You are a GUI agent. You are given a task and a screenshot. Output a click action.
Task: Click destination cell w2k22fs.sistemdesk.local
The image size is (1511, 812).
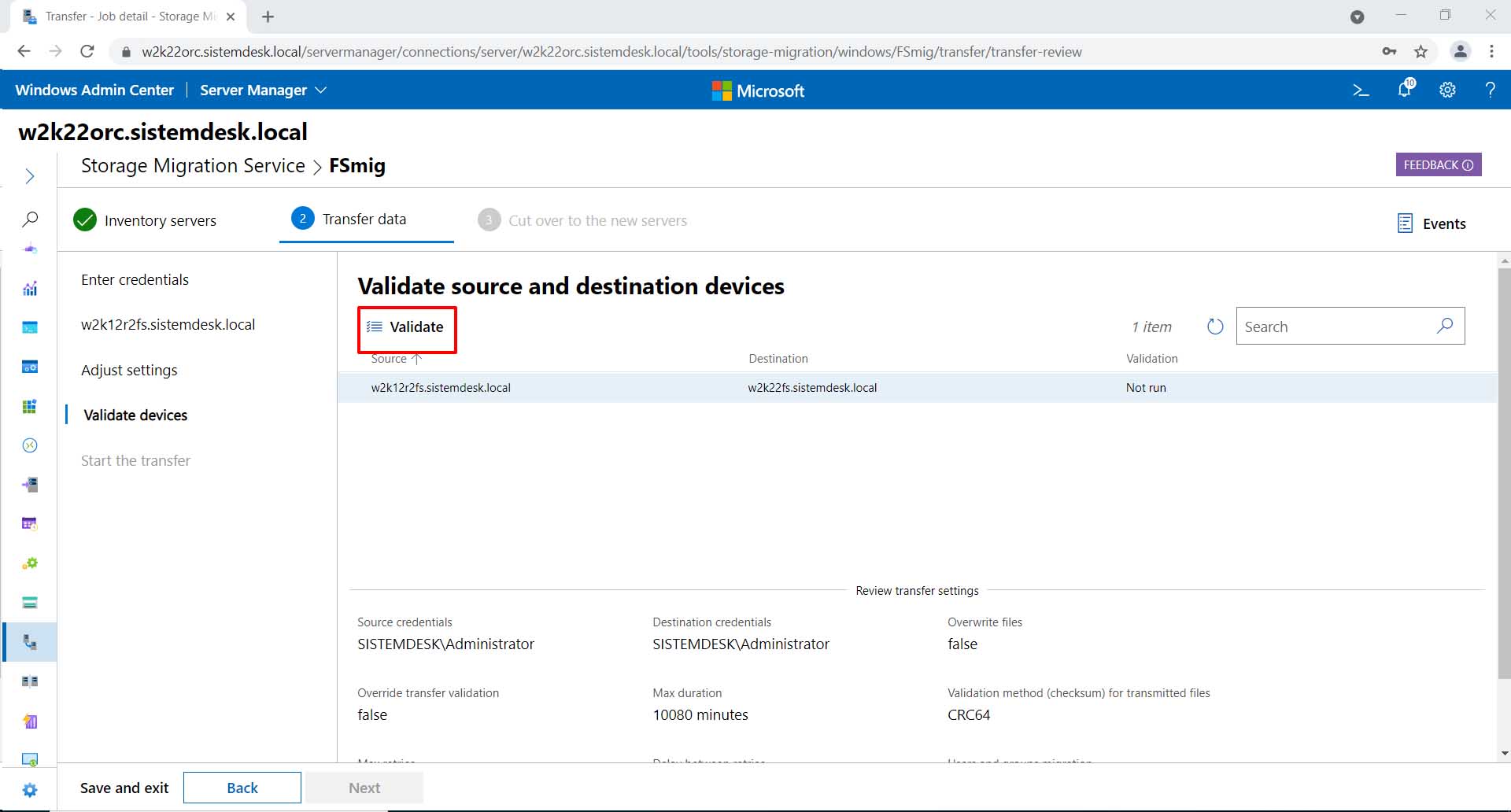click(812, 388)
